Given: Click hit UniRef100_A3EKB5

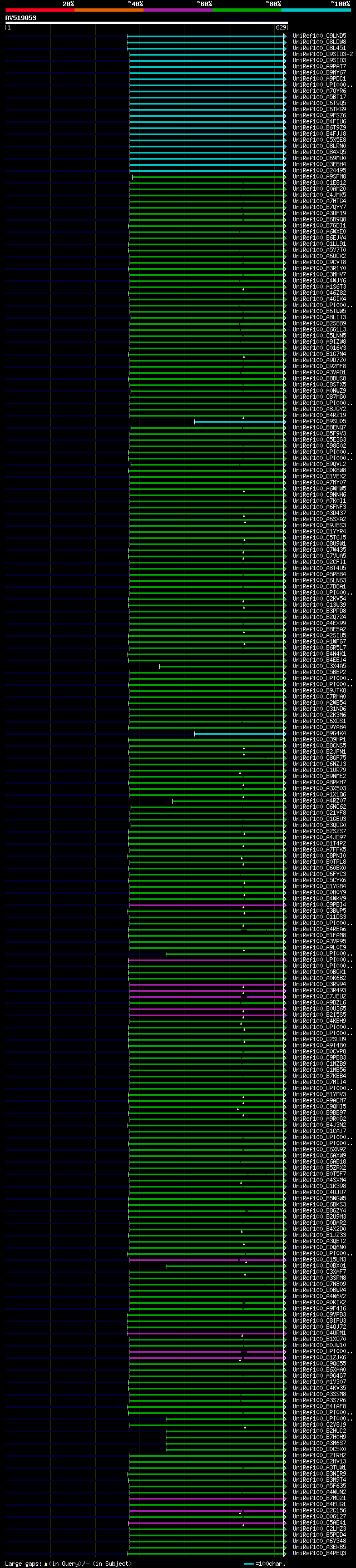Looking at the screenshot, I should click(319, 1547).
